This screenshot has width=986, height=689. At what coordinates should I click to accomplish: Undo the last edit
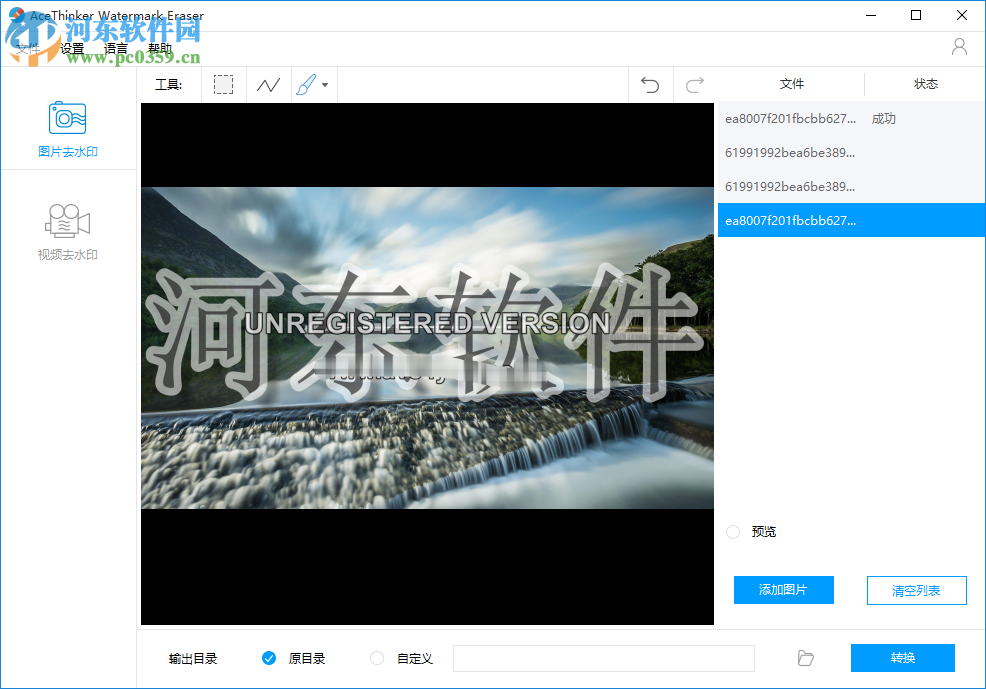tap(650, 84)
